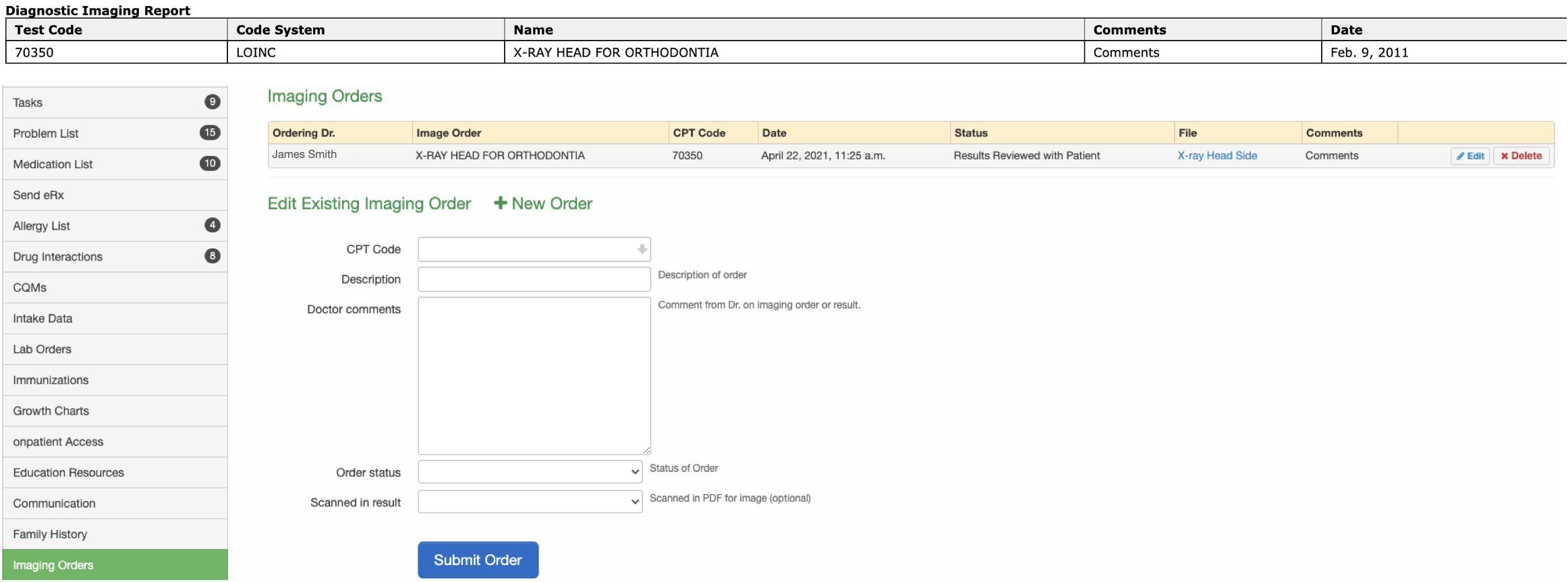Open Problem List in sidebar

click(x=115, y=134)
